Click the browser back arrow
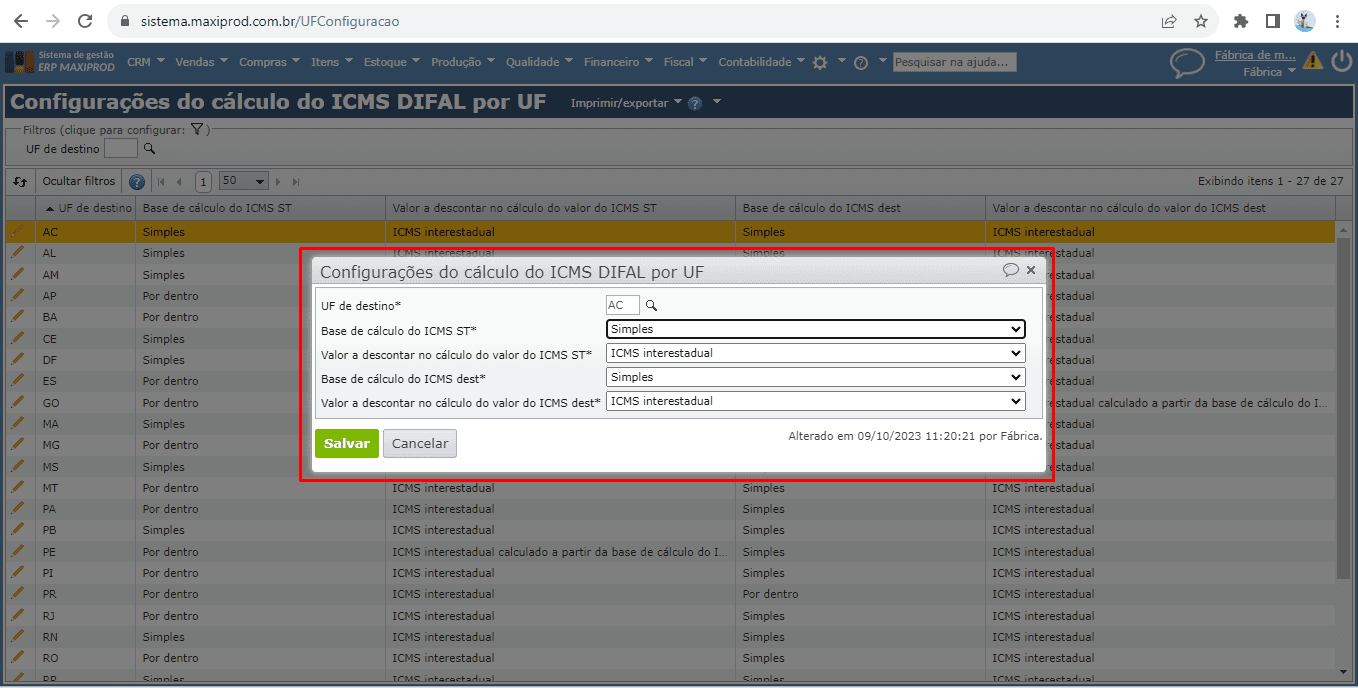The image size is (1358, 688). click(x=22, y=21)
